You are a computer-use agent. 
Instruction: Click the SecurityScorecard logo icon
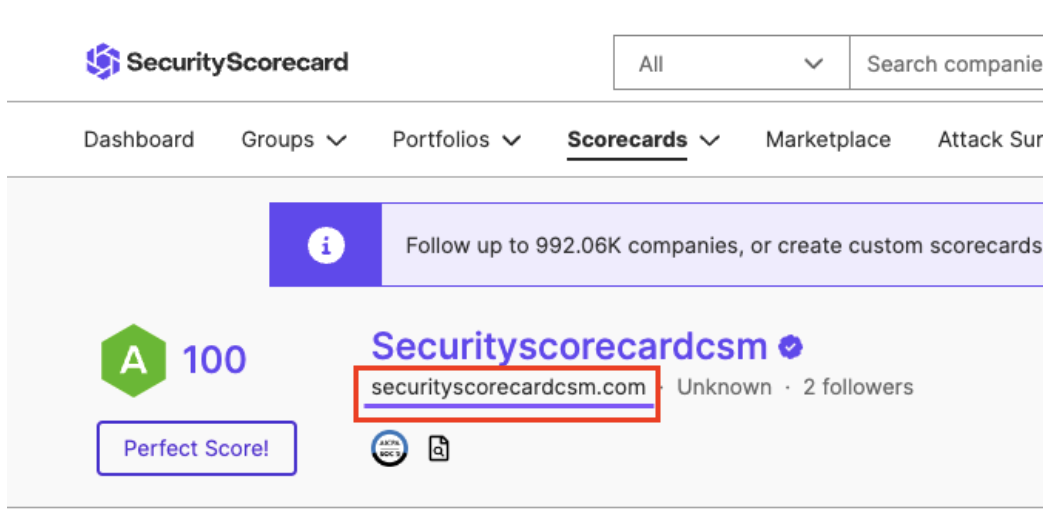(103, 62)
